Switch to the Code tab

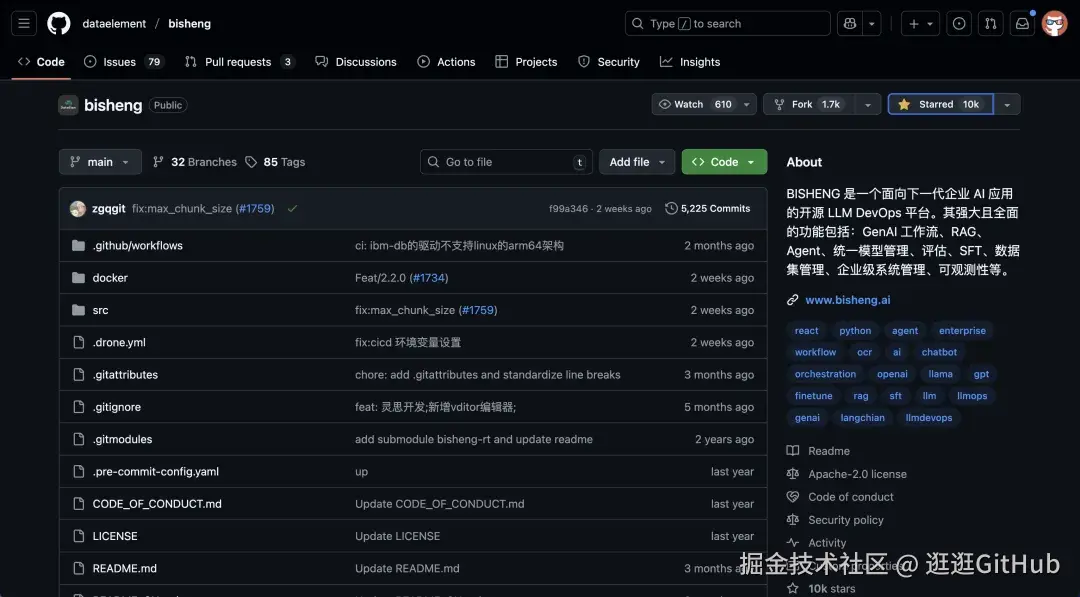tap(41, 62)
